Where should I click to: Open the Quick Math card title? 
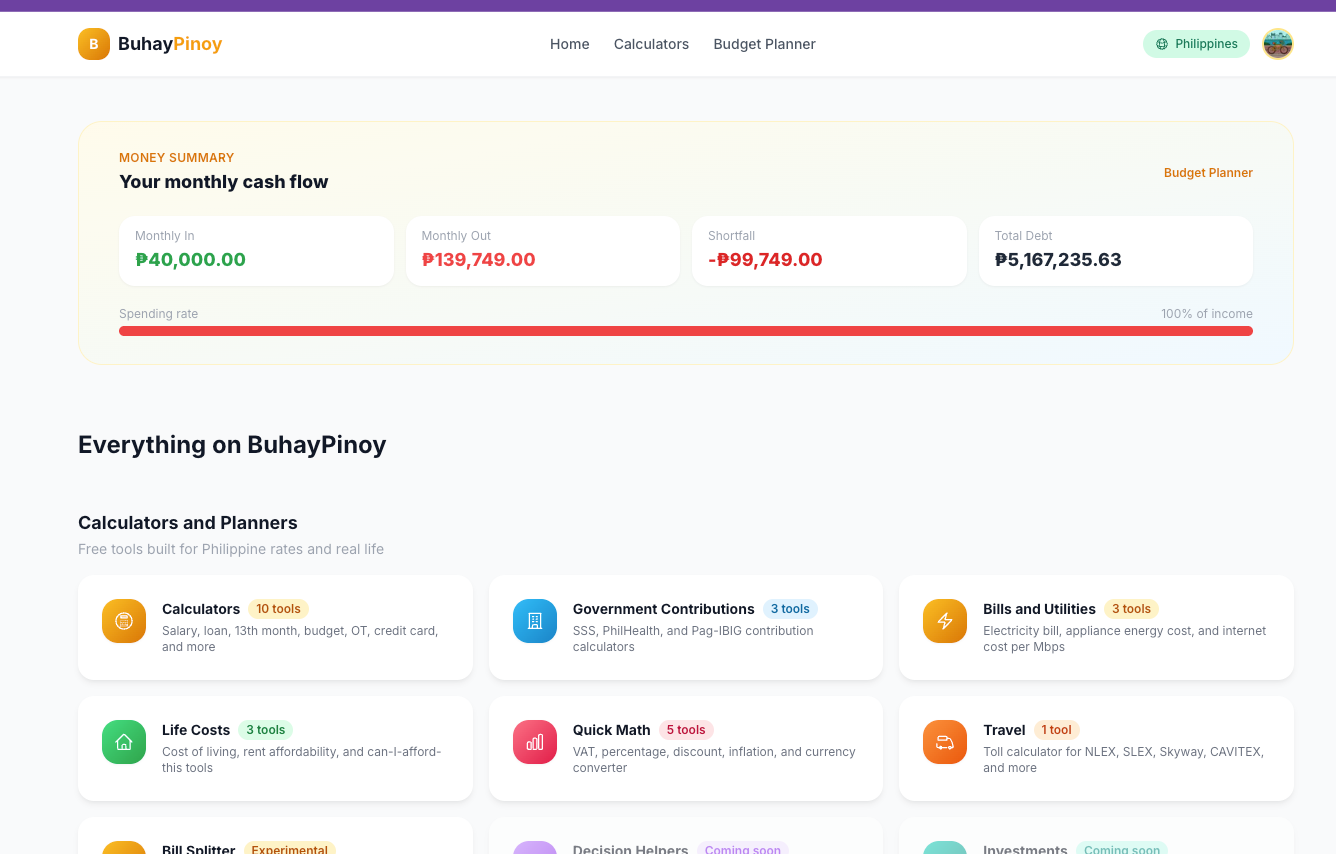click(x=612, y=730)
